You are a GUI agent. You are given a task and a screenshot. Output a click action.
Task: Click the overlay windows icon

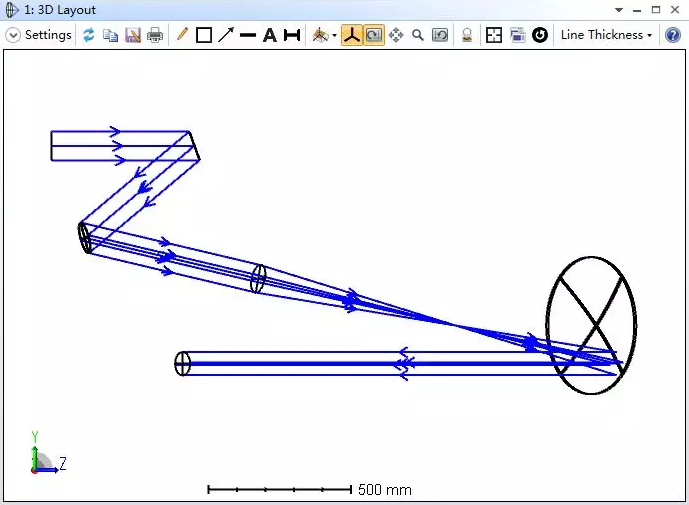tap(517, 35)
